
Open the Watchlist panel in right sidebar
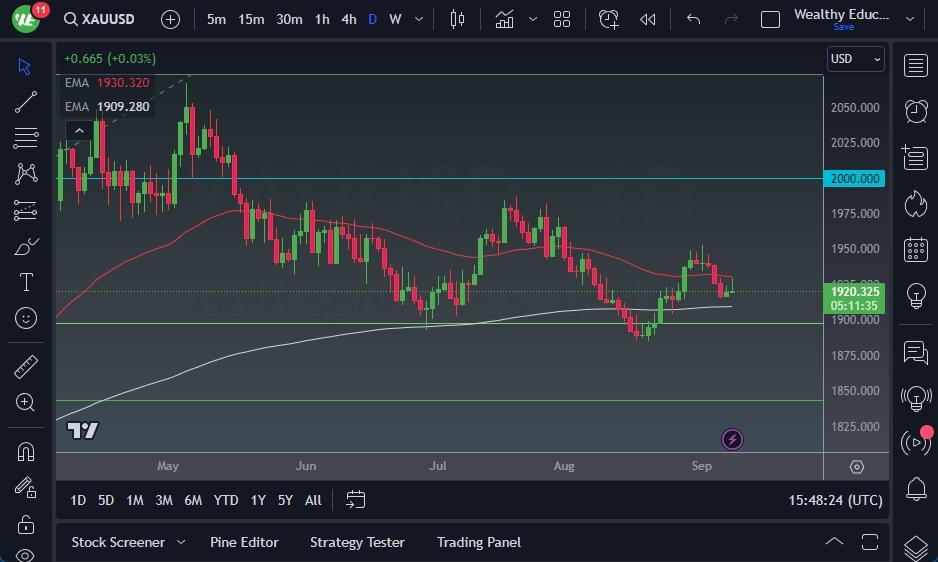pos(915,66)
